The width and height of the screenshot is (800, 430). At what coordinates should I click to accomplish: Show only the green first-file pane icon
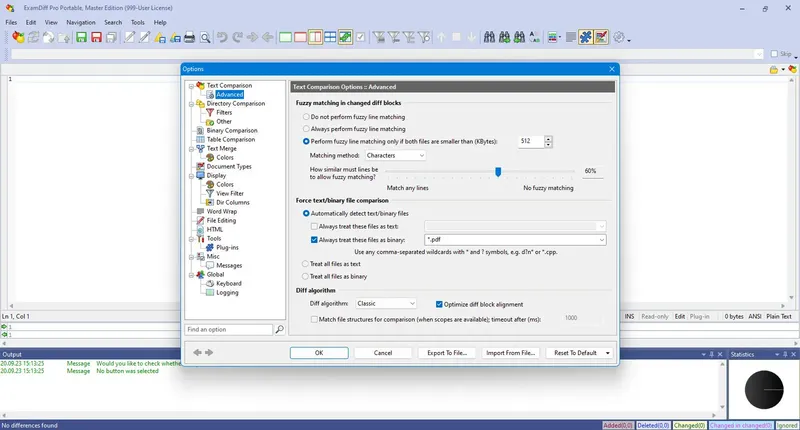pyautogui.click(x=286, y=37)
